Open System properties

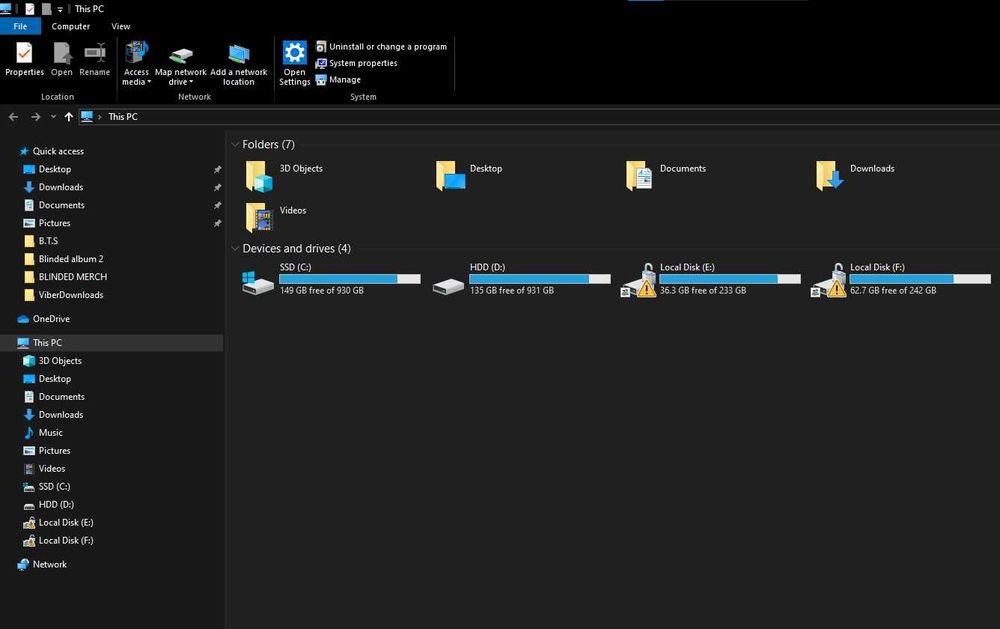[357, 63]
